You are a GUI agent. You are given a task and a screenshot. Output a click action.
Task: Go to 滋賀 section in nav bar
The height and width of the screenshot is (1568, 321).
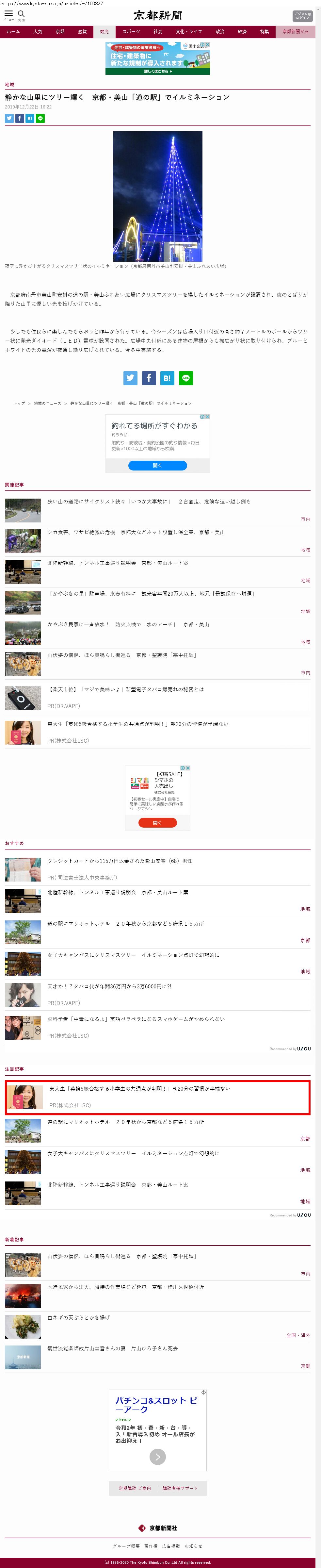click(82, 32)
